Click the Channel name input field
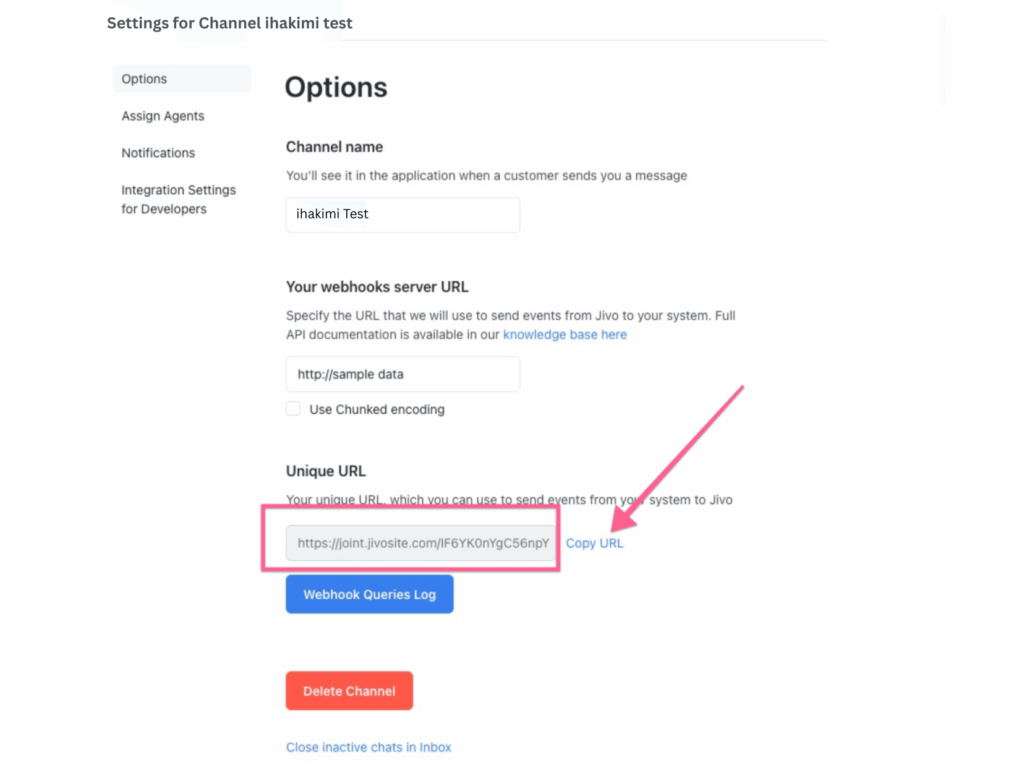This screenshot has width=1024, height=773. [x=402, y=214]
